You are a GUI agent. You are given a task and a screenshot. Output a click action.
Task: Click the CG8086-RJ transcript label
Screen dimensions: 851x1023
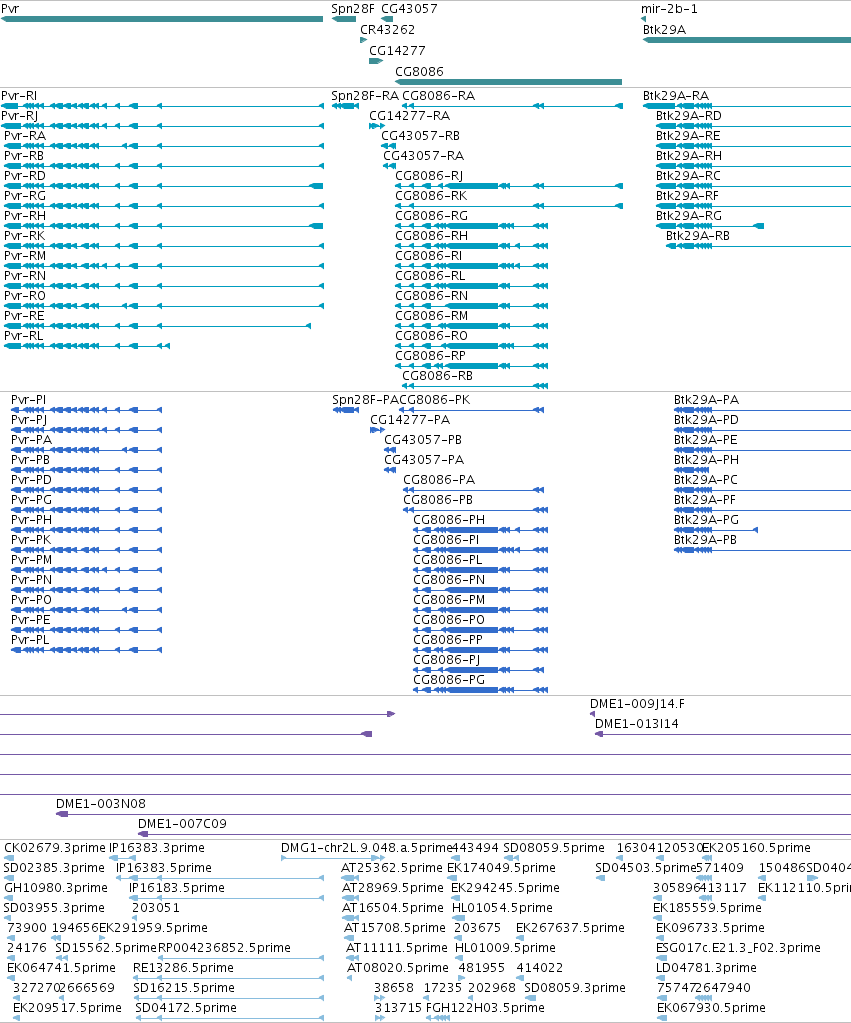tap(429, 176)
